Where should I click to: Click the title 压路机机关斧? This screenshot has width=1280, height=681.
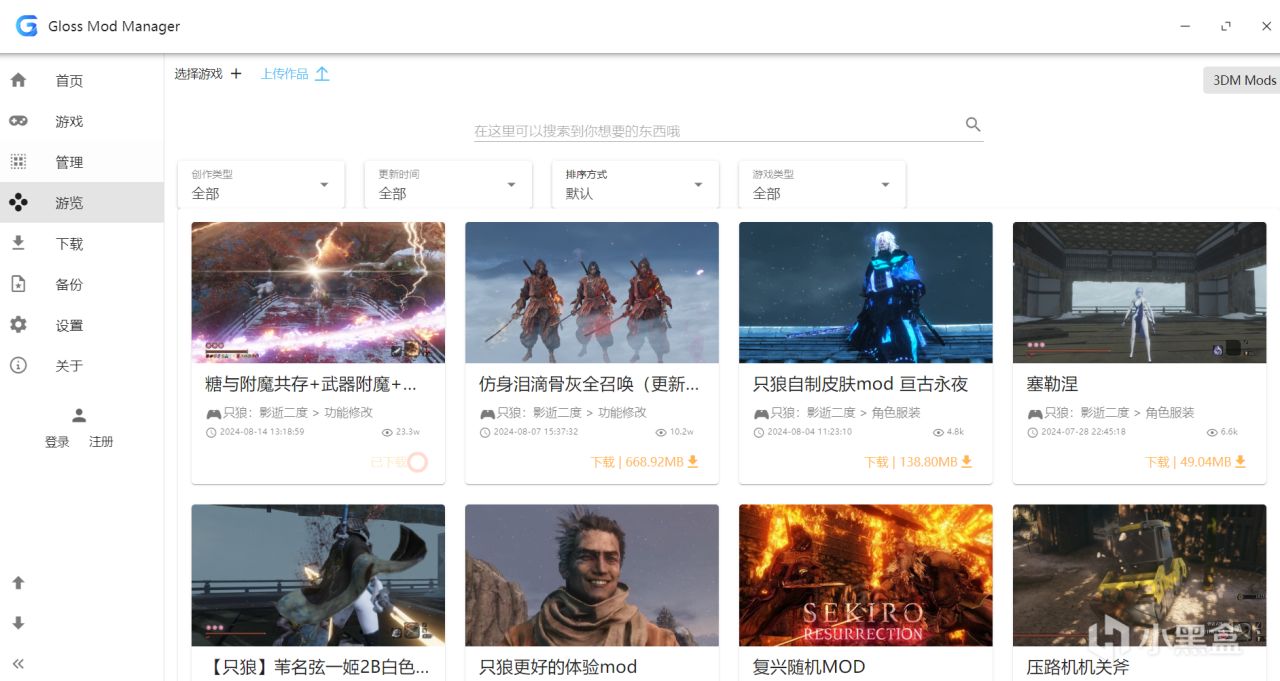coord(1078,667)
